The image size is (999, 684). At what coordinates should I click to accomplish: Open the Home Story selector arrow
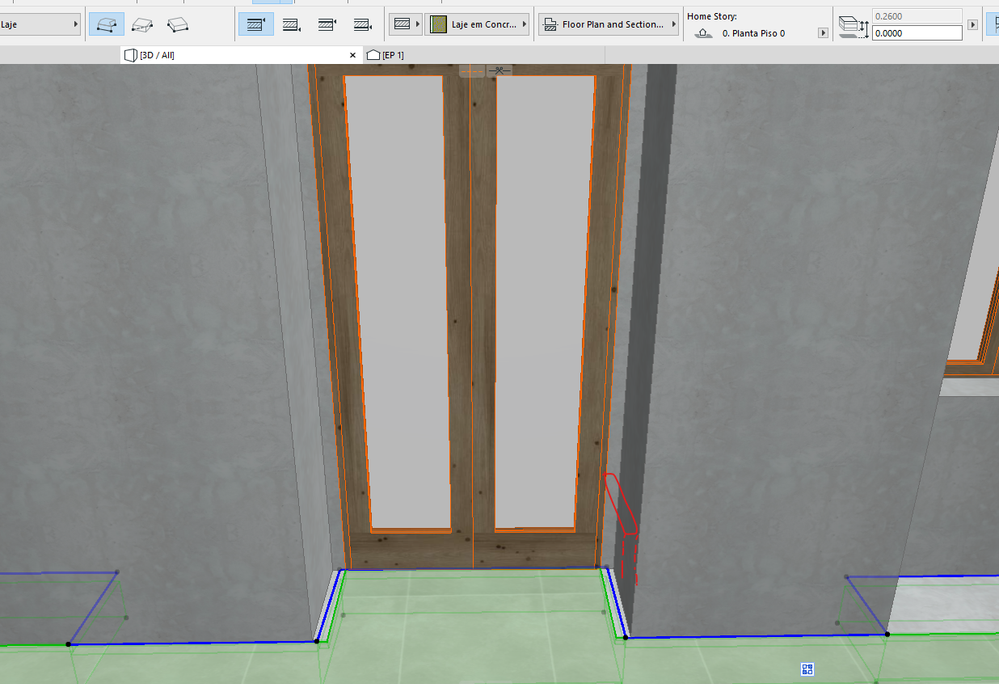823,33
